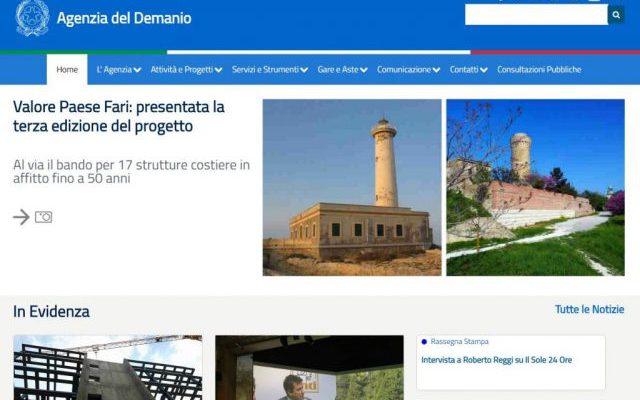The image size is (640, 400).
Task: Expand the Gare e Aste menu
Action: click(x=342, y=69)
